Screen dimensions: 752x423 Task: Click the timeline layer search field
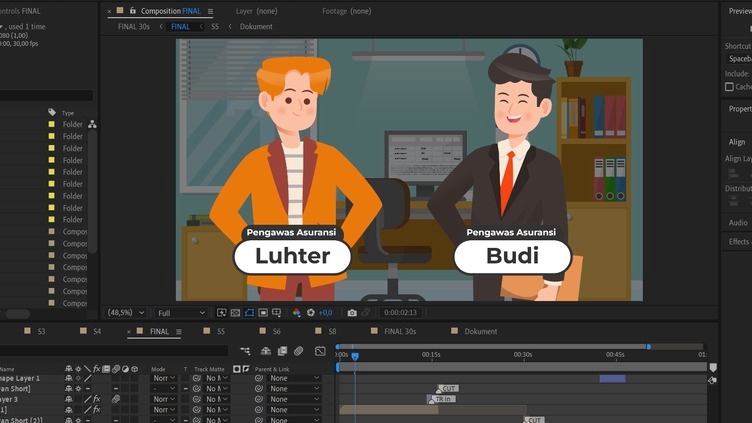tap(114, 351)
